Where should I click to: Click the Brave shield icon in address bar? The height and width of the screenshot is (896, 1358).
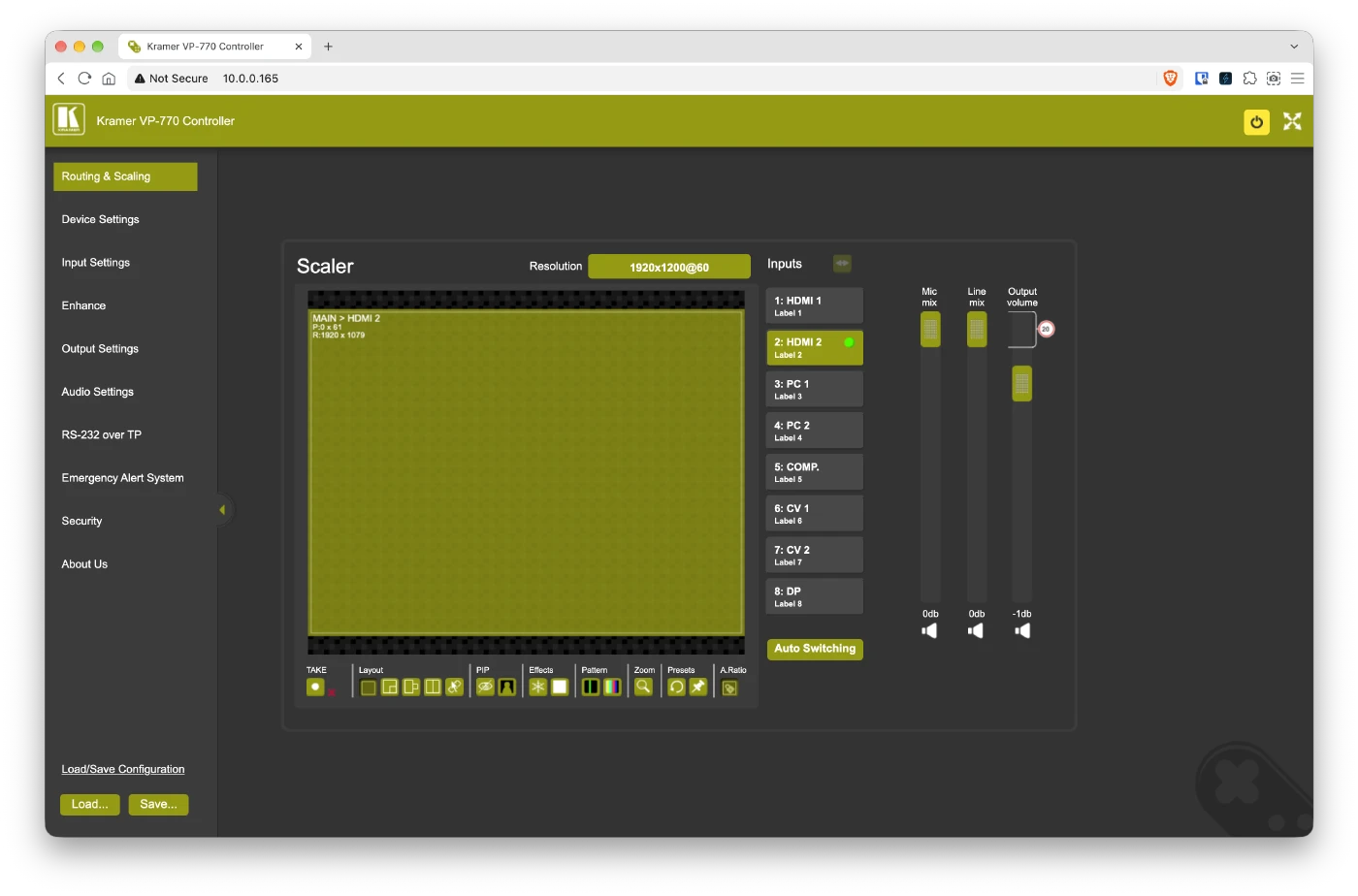pyautogui.click(x=1171, y=79)
